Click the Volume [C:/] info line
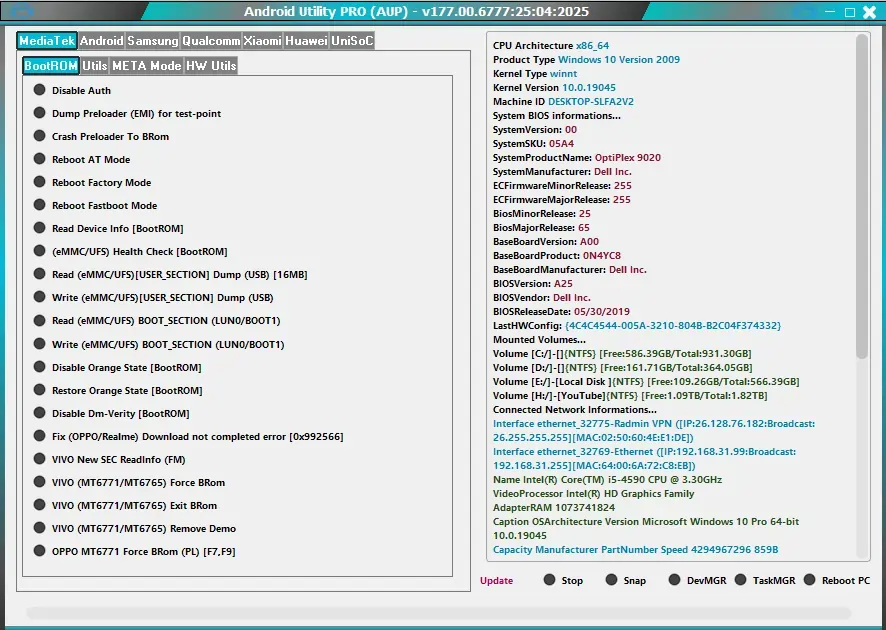 click(622, 354)
